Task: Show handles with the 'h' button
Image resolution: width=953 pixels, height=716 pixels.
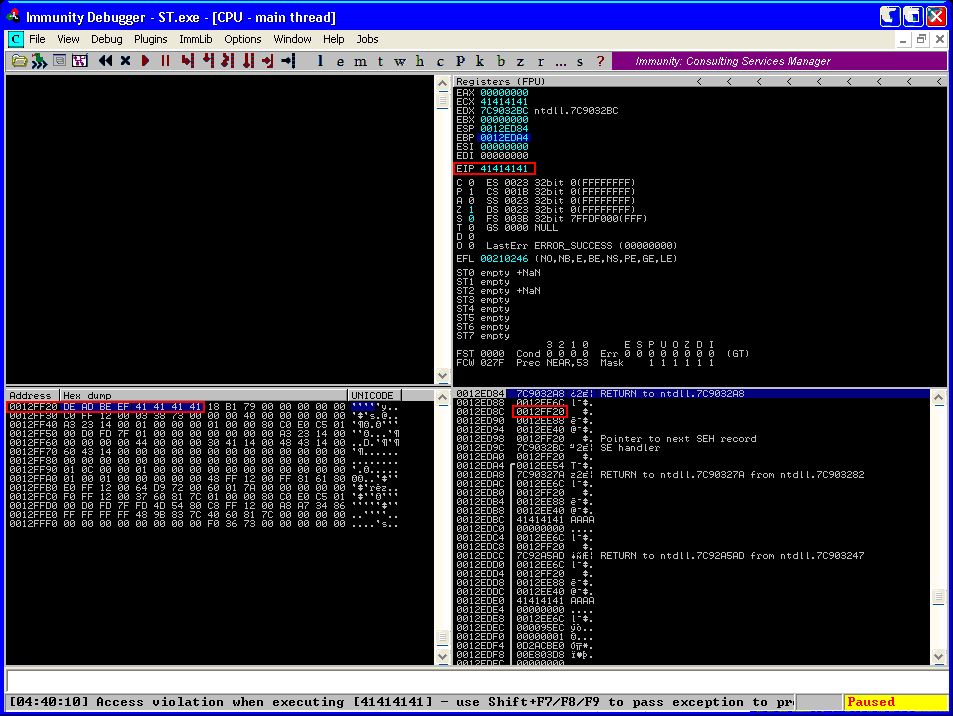Action: [x=420, y=61]
